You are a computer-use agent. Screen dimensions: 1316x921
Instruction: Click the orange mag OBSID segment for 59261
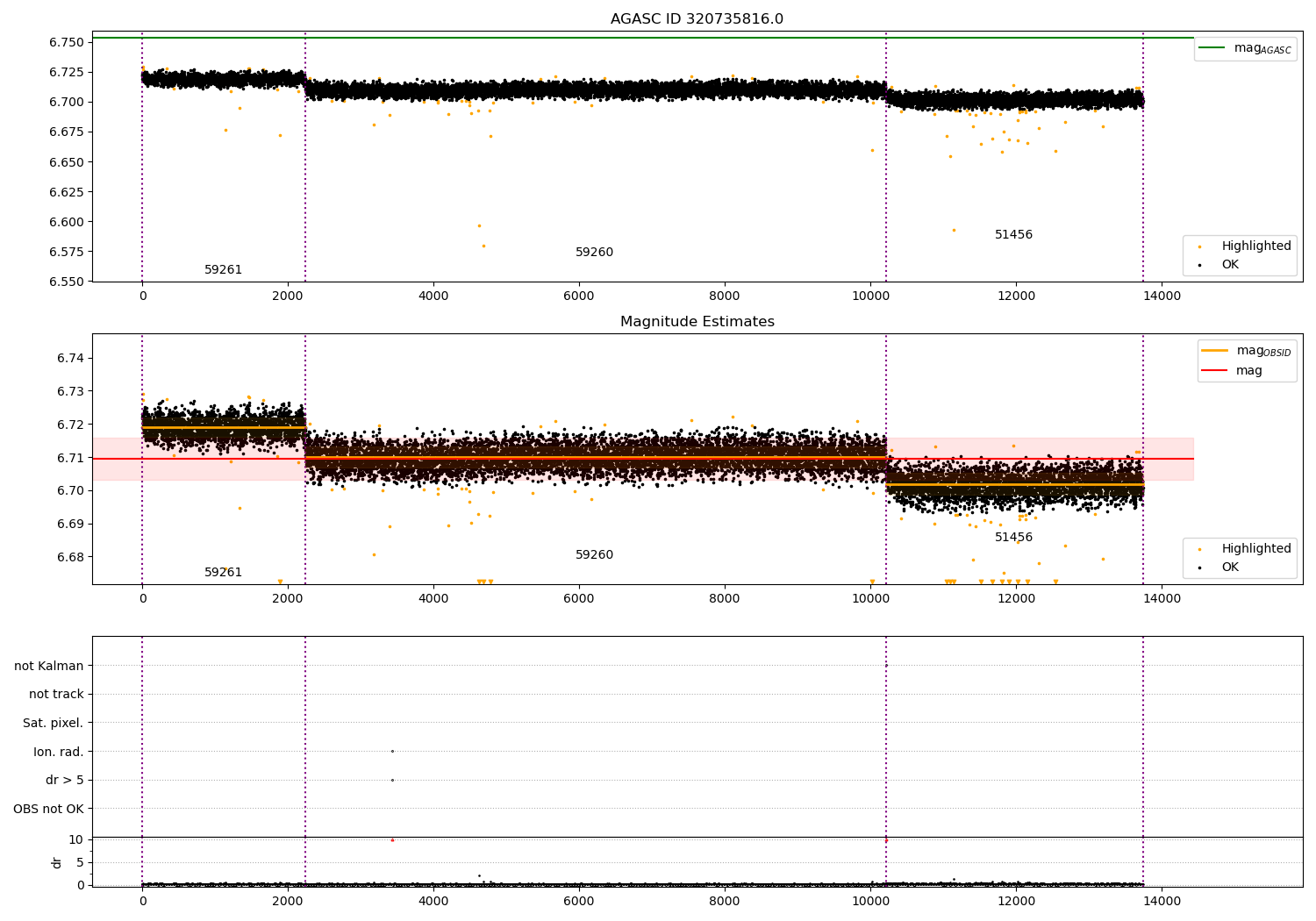click(224, 427)
